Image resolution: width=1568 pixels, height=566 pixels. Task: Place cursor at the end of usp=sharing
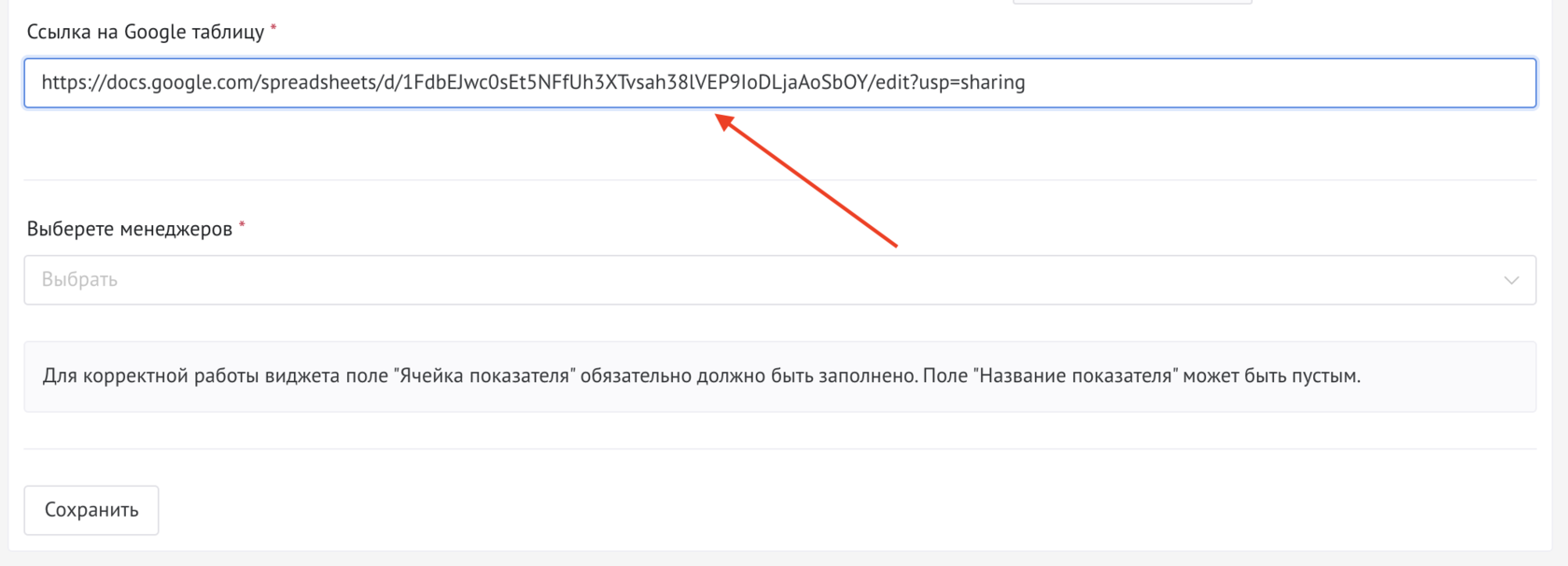pos(1027,82)
